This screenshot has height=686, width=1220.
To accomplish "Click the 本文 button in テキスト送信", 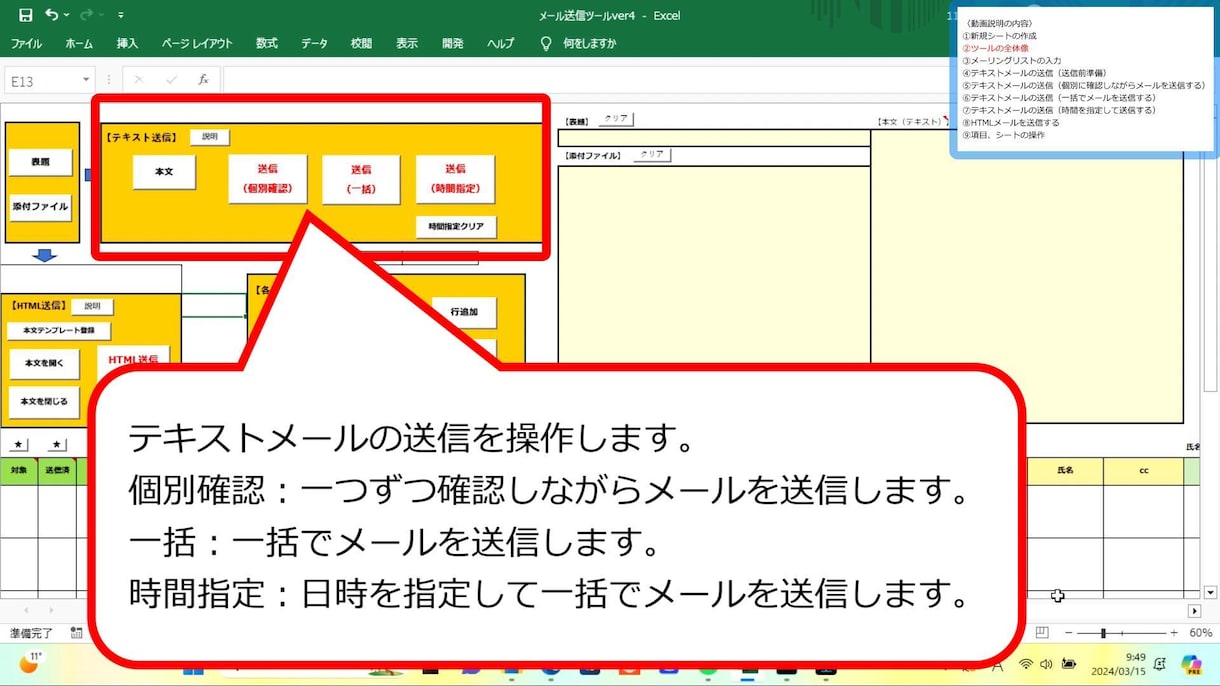I will click(x=164, y=172).
